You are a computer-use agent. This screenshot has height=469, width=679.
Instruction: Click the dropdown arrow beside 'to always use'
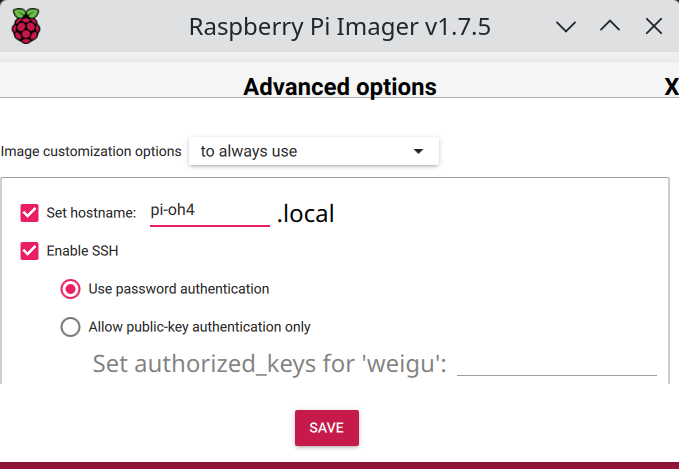418,151
